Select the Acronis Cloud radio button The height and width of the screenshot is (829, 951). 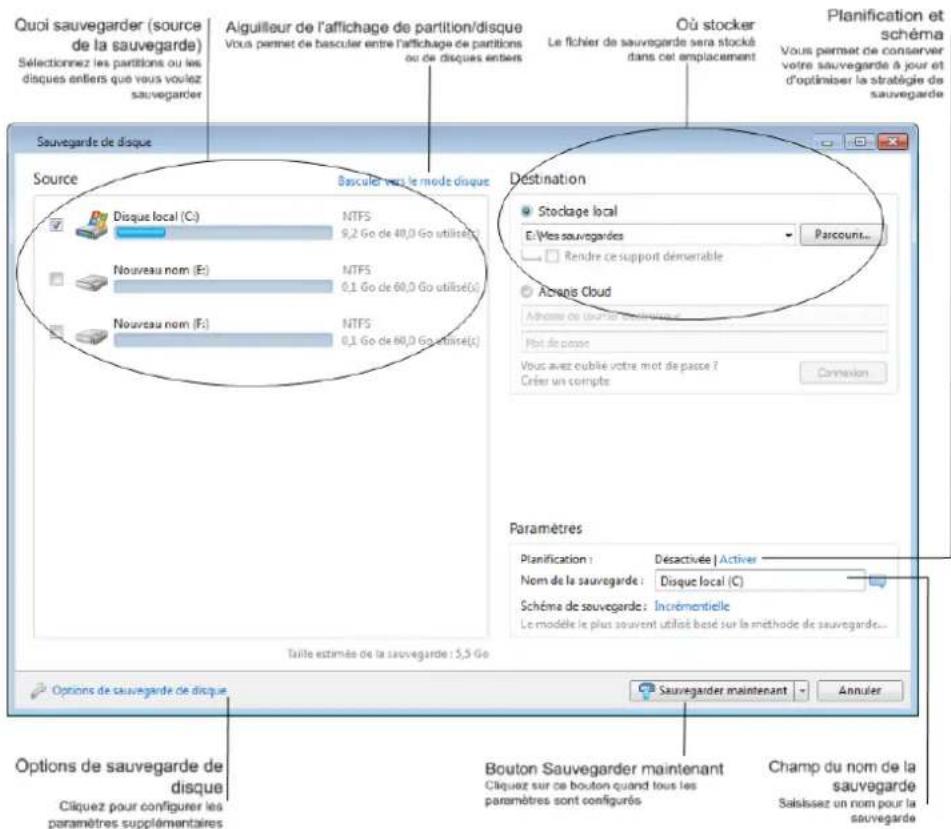526,292
